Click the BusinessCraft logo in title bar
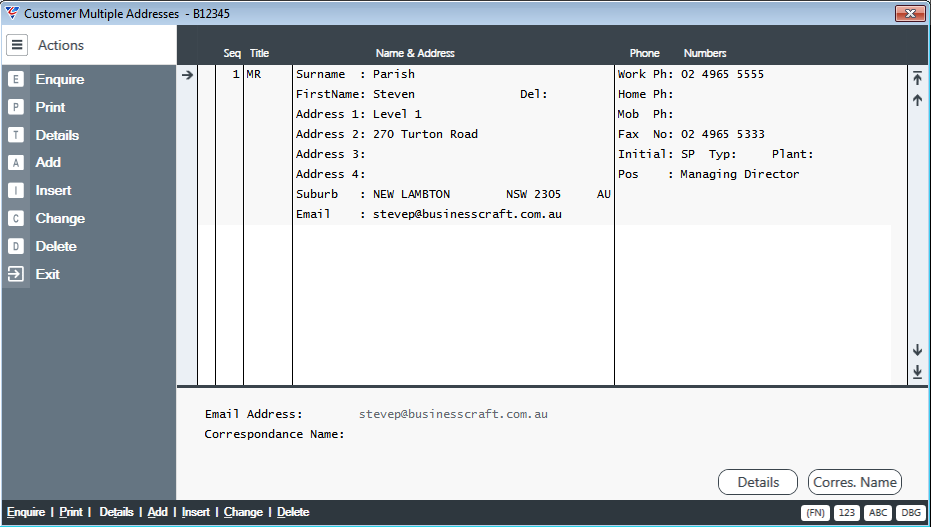 click(11, 12)
